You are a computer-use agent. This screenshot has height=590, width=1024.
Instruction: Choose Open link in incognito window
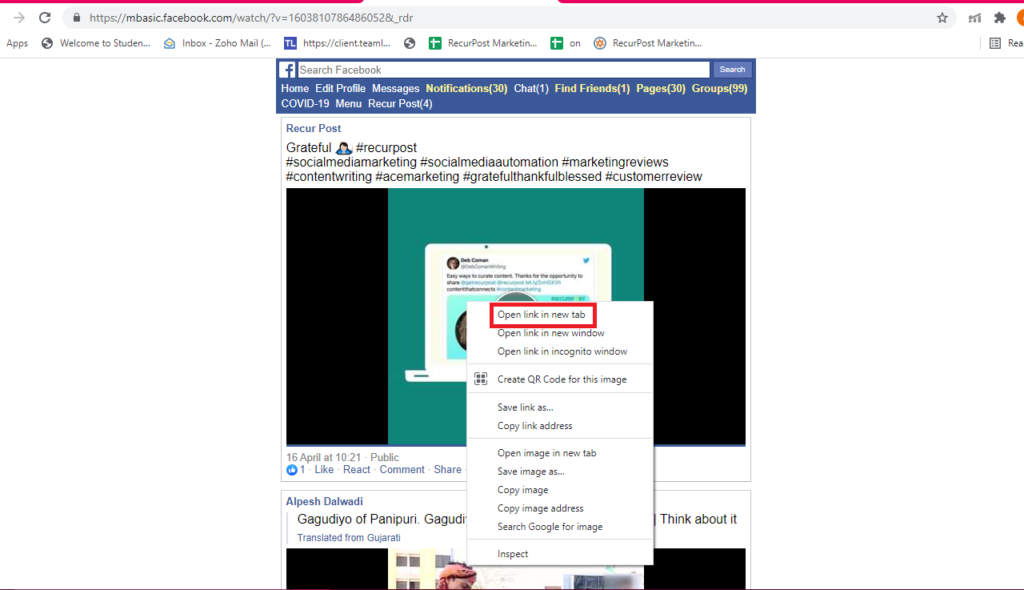click(x=562, y=351)
